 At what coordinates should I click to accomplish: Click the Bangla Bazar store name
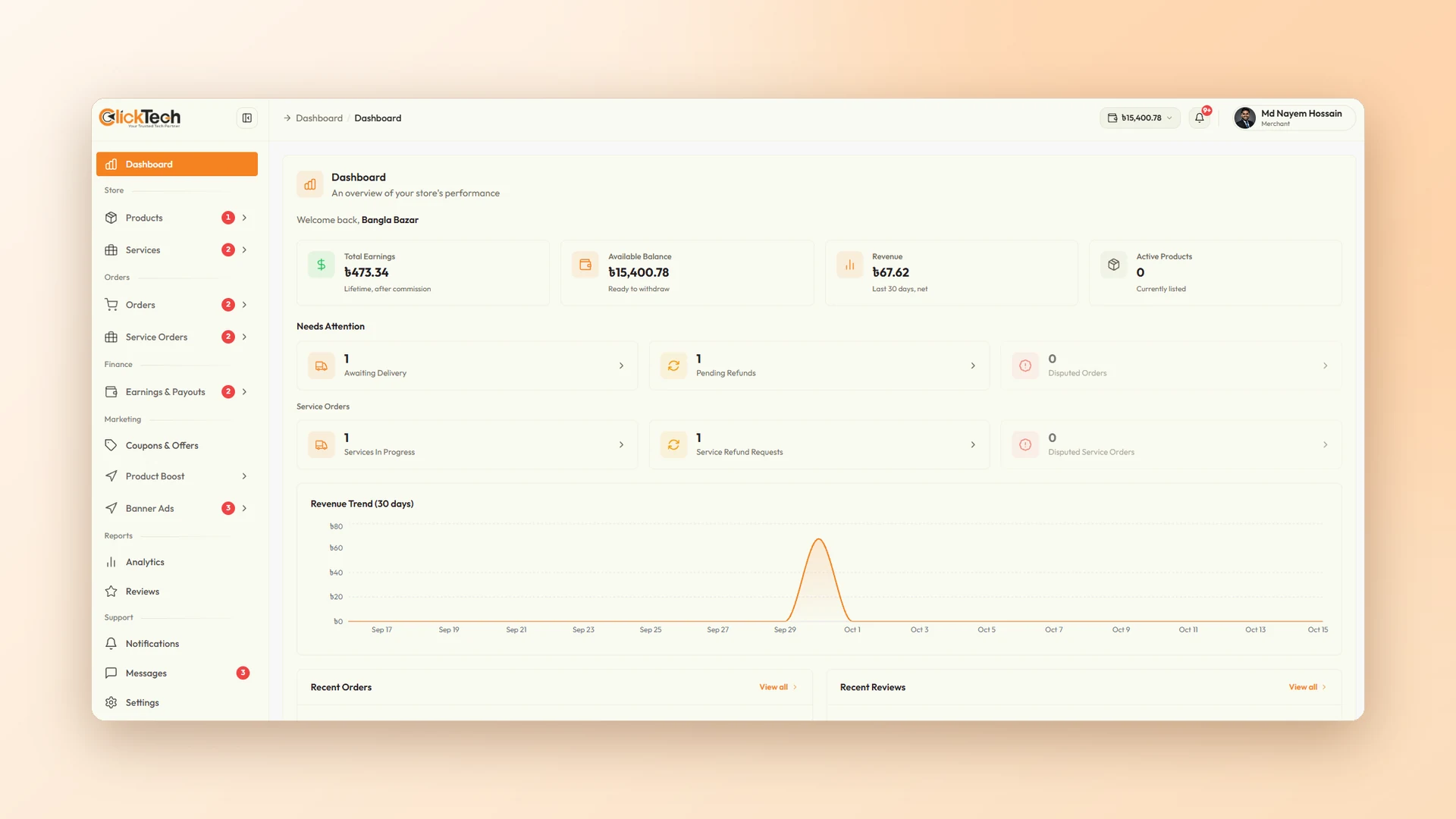tap(390, 220)
